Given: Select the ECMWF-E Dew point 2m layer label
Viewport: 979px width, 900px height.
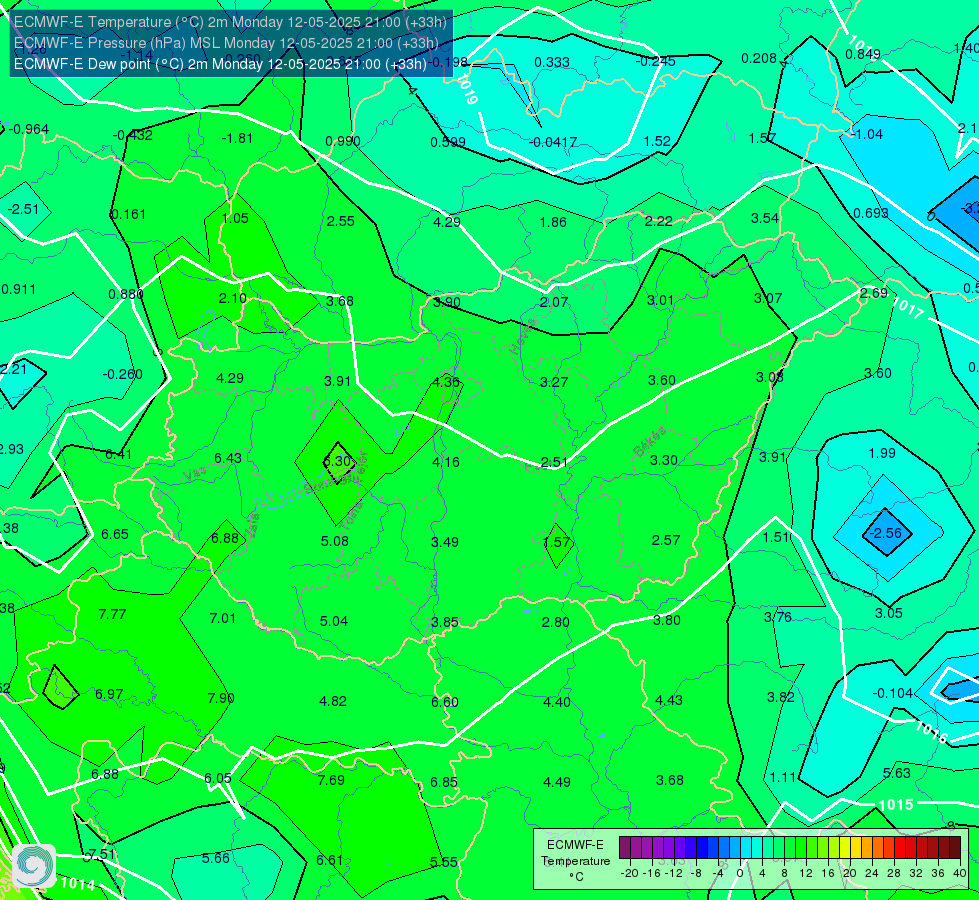Looking at the screenshot, I should 220,64.
